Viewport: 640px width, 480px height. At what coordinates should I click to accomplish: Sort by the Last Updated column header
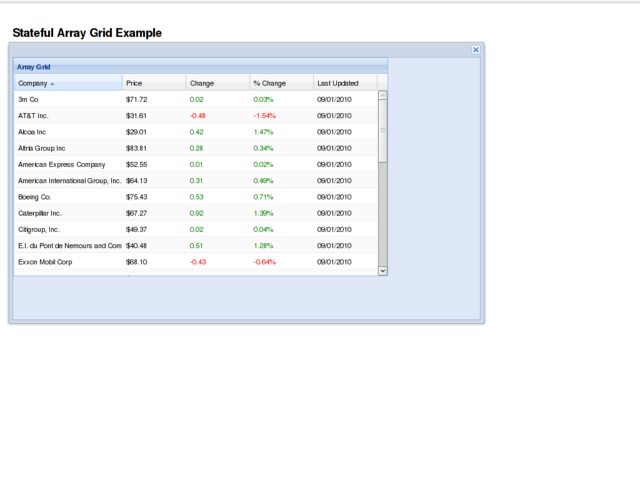click(345, 83)
